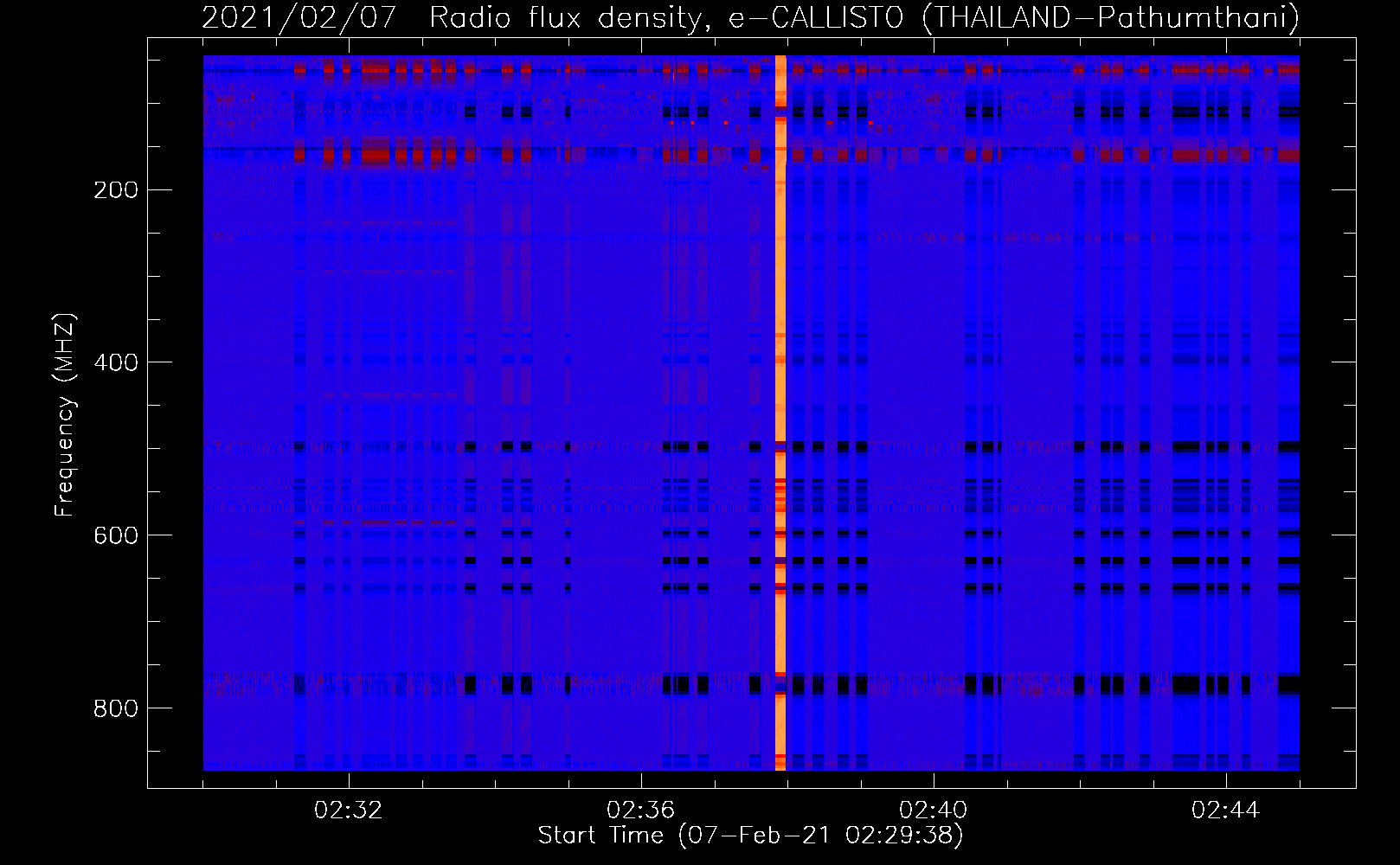Click the THAILAND-Pathumthani station label

[1111, 18]
